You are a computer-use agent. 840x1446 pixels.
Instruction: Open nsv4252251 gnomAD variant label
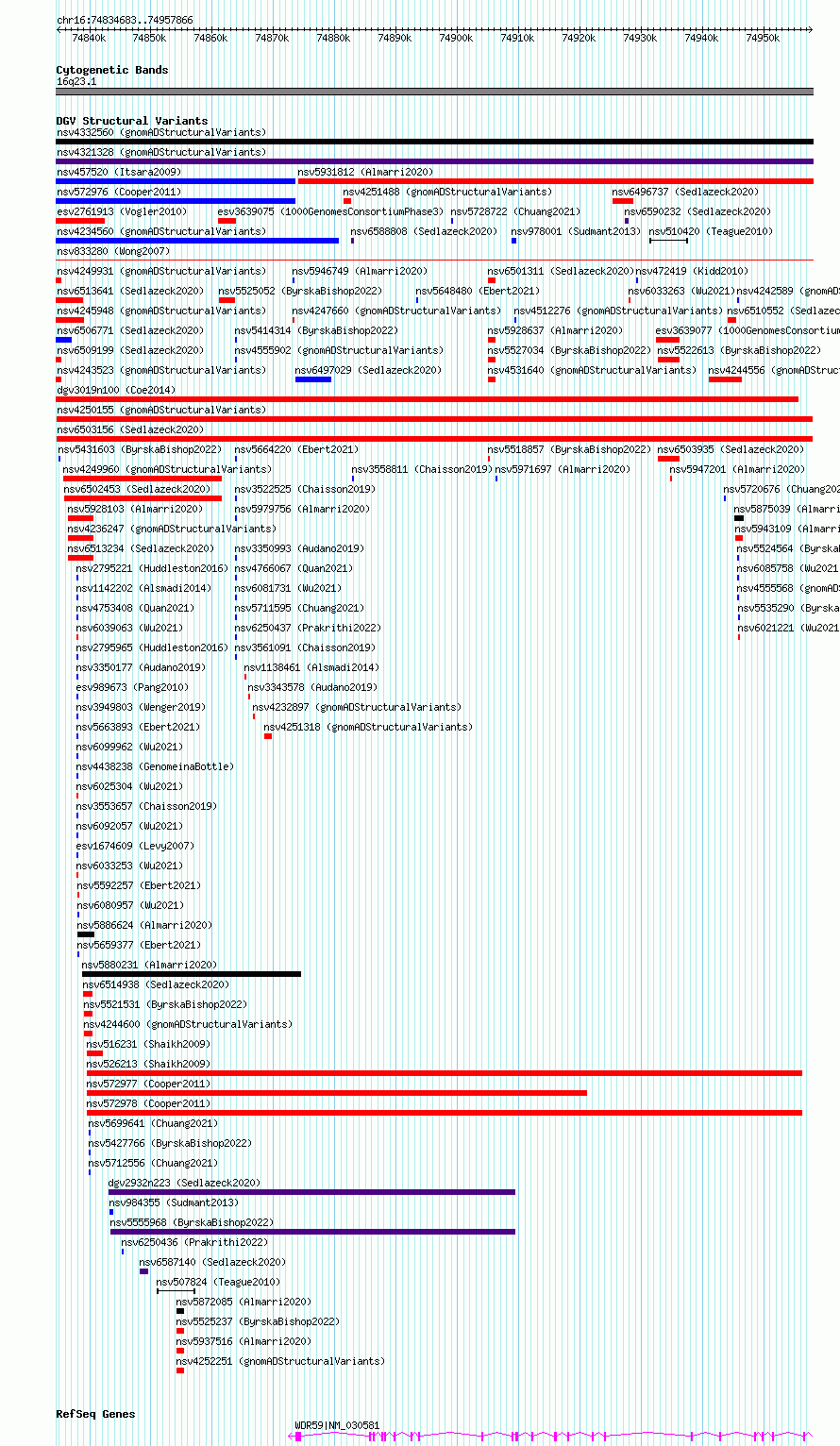point(280,1361)
